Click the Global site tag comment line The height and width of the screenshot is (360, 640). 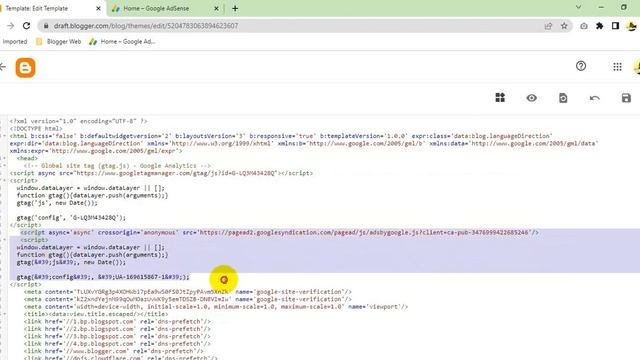point(117,166)
